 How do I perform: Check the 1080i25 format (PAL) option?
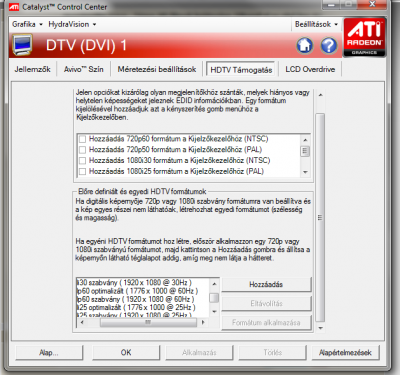click(82, 171)
